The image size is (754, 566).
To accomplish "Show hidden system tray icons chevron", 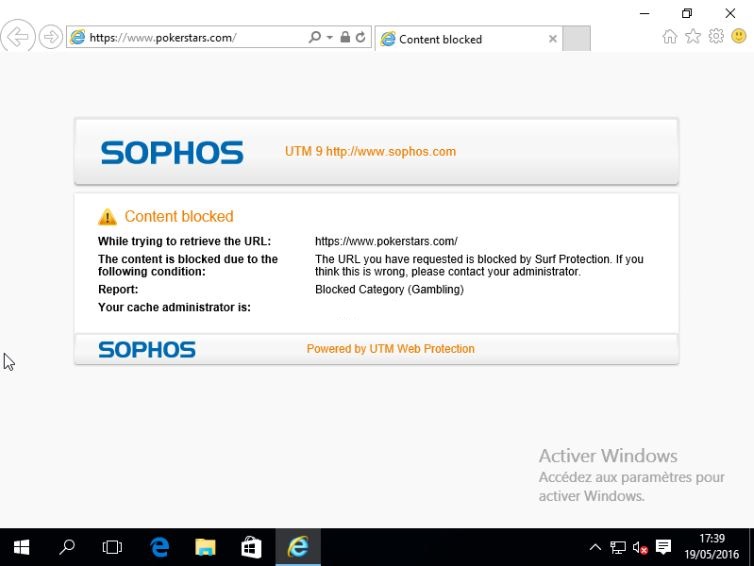I will coord(595,547).
